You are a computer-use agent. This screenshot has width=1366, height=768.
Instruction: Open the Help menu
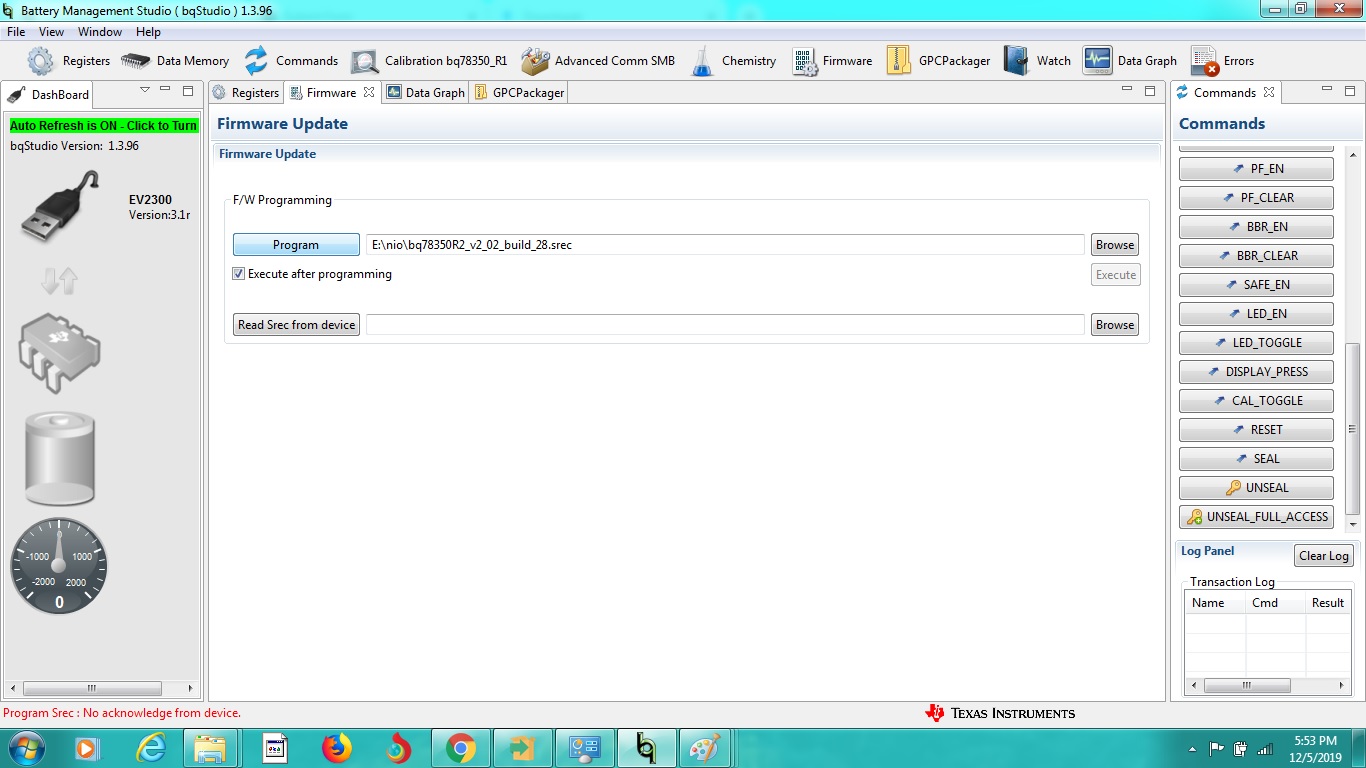click(x=148, y=32)
